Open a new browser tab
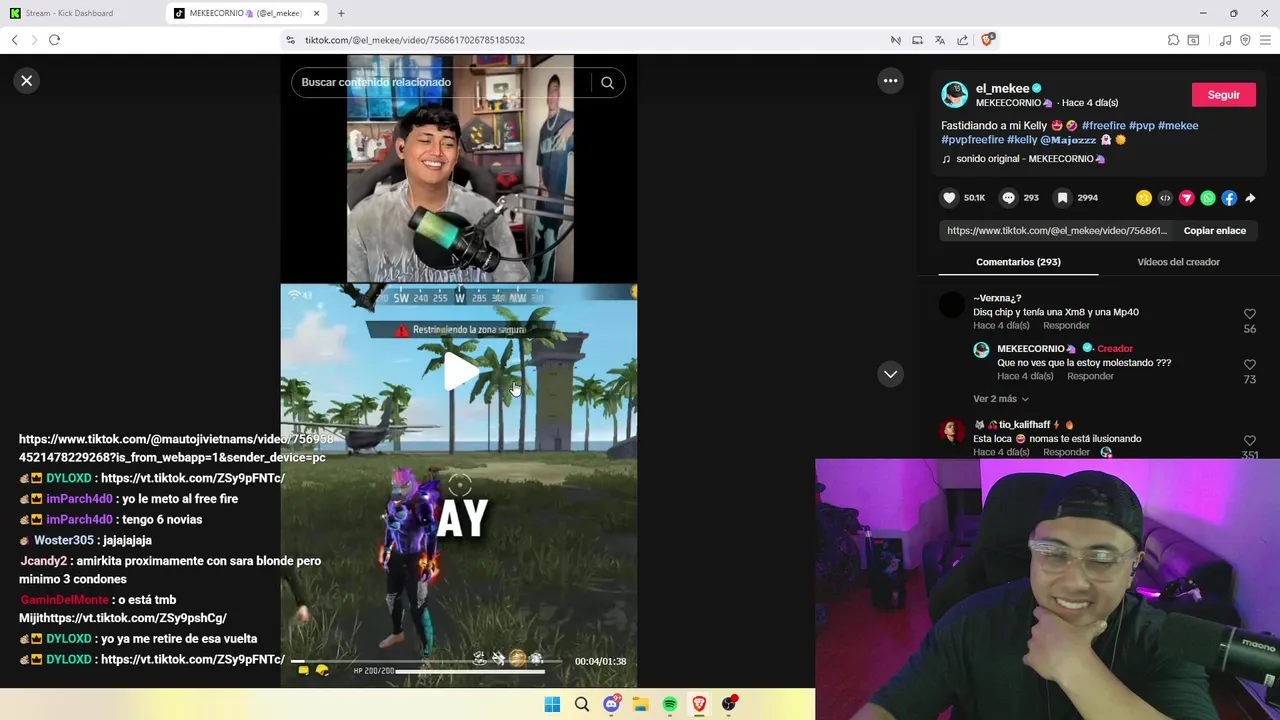Viewport: 1280px width, 720px height. 341,13
